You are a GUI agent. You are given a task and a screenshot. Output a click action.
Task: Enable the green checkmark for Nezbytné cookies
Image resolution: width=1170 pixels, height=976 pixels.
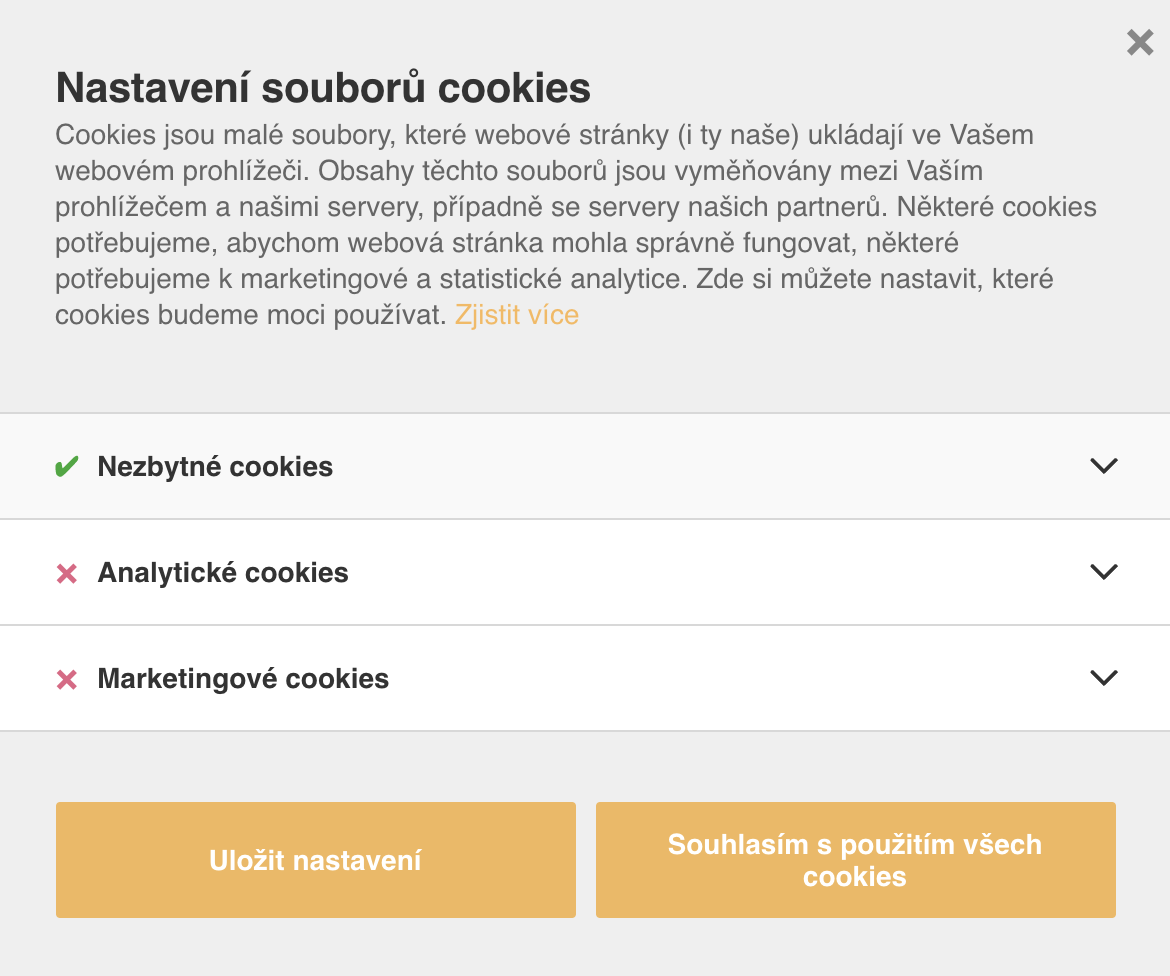pyautogui.click(x=65, y=465)
